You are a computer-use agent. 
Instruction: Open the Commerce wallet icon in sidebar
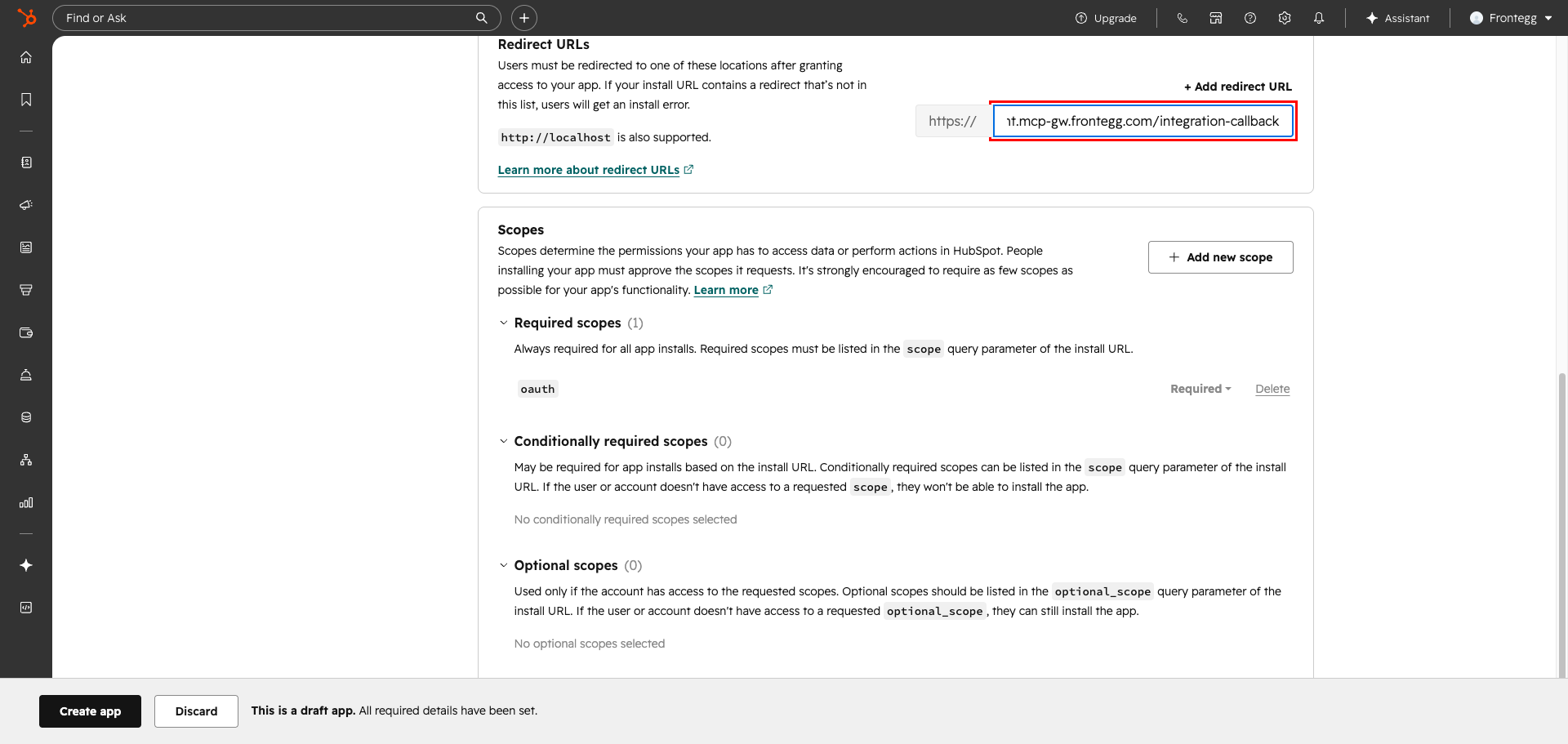tap(26, 332)
